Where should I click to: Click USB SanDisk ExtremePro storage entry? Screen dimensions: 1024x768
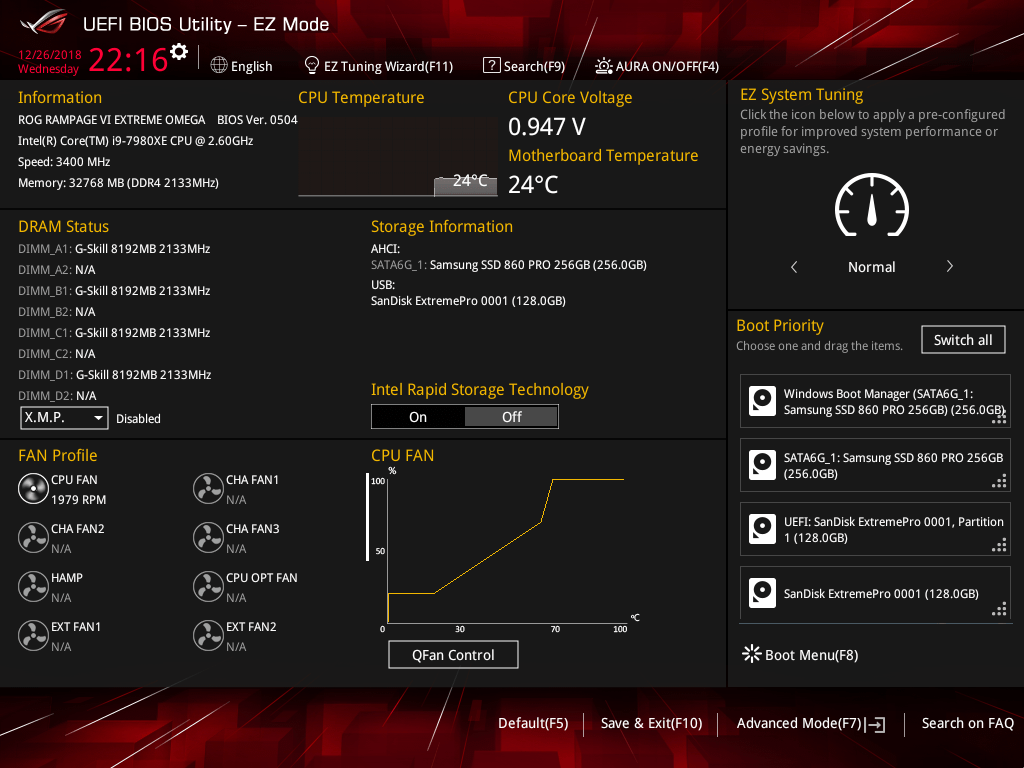[x=468, y=301]
